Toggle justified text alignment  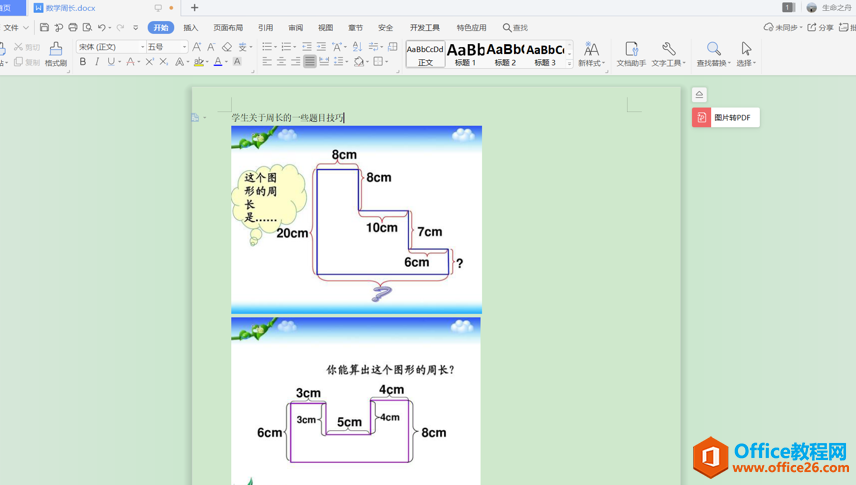(x=310, y=62)
